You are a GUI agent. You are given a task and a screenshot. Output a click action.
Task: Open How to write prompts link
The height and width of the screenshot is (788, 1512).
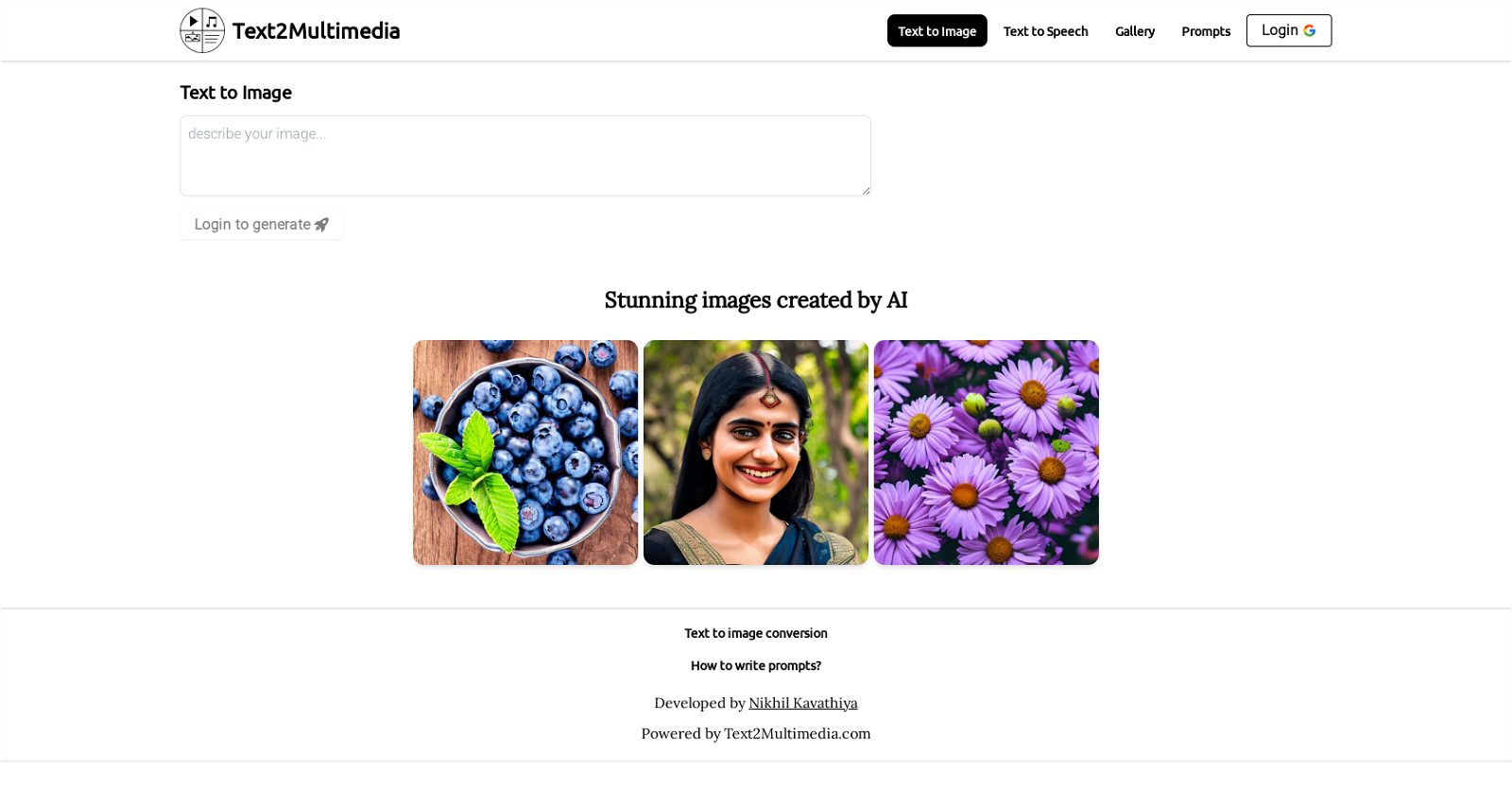coord(756,665)
